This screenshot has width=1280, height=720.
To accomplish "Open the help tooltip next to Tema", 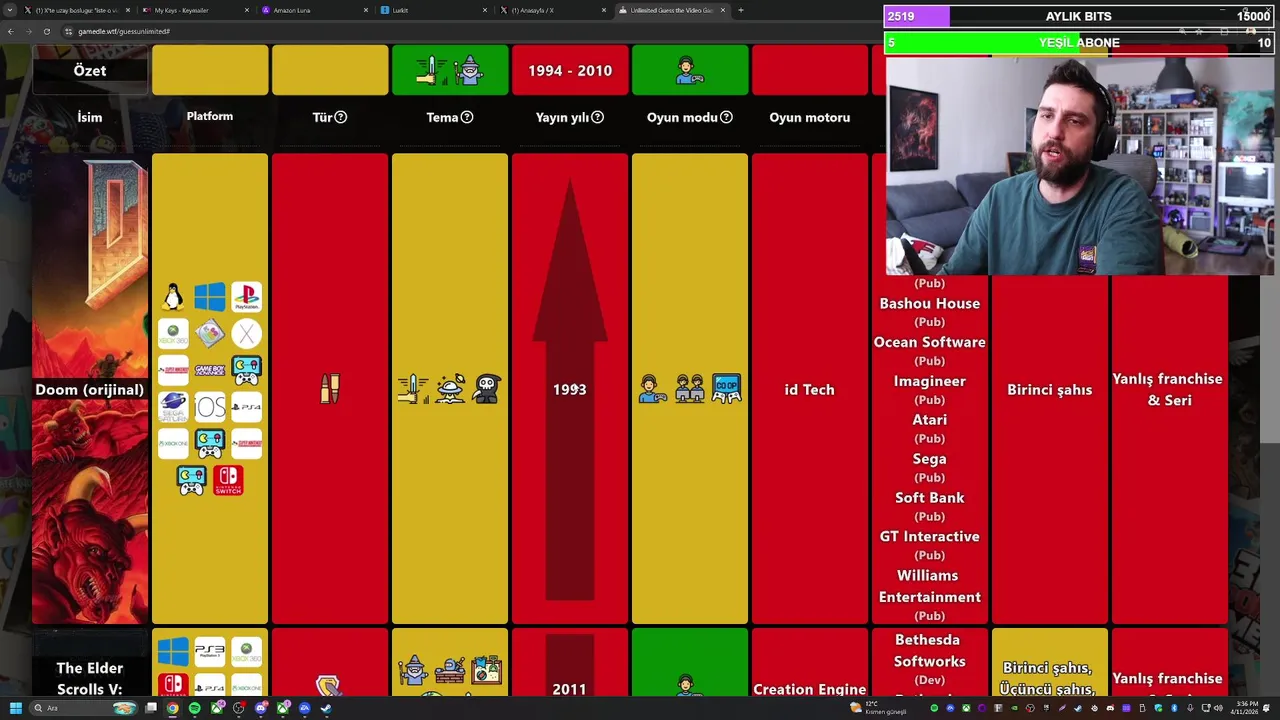I will (467, 117).
